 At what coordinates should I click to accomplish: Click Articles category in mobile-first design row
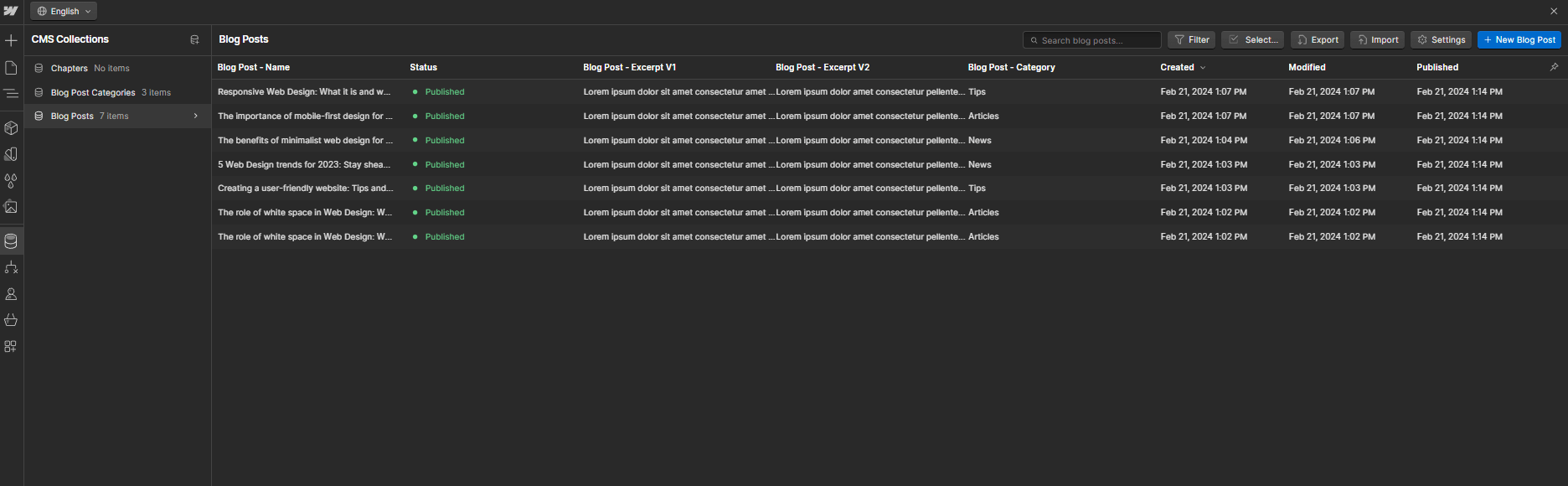[x=983, y=116]
